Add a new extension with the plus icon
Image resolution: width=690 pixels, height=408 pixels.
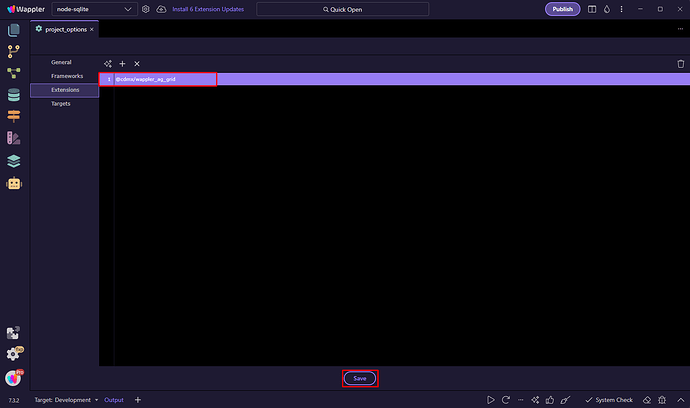coord(122,64)
